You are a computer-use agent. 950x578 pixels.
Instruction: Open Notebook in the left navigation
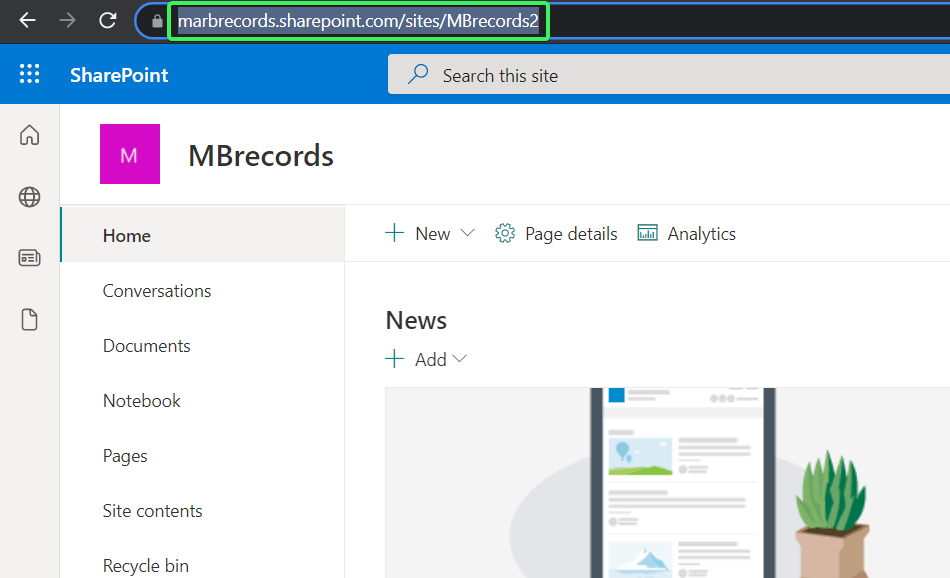[142, 401]
